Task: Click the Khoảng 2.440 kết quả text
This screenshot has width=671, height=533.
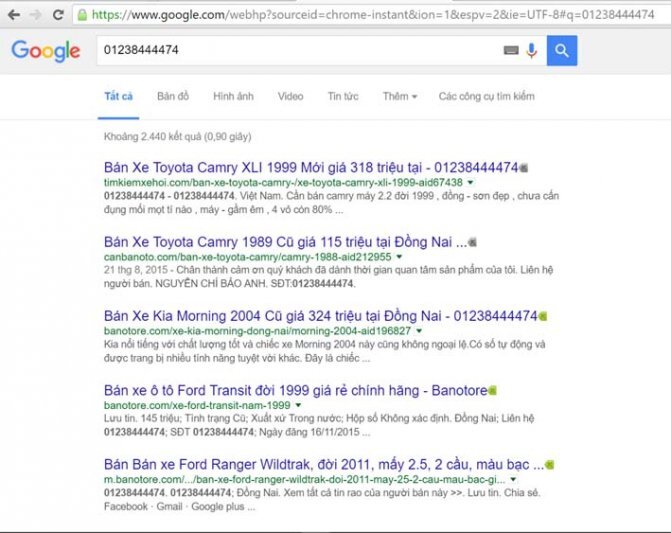Action: coord(178,137)
